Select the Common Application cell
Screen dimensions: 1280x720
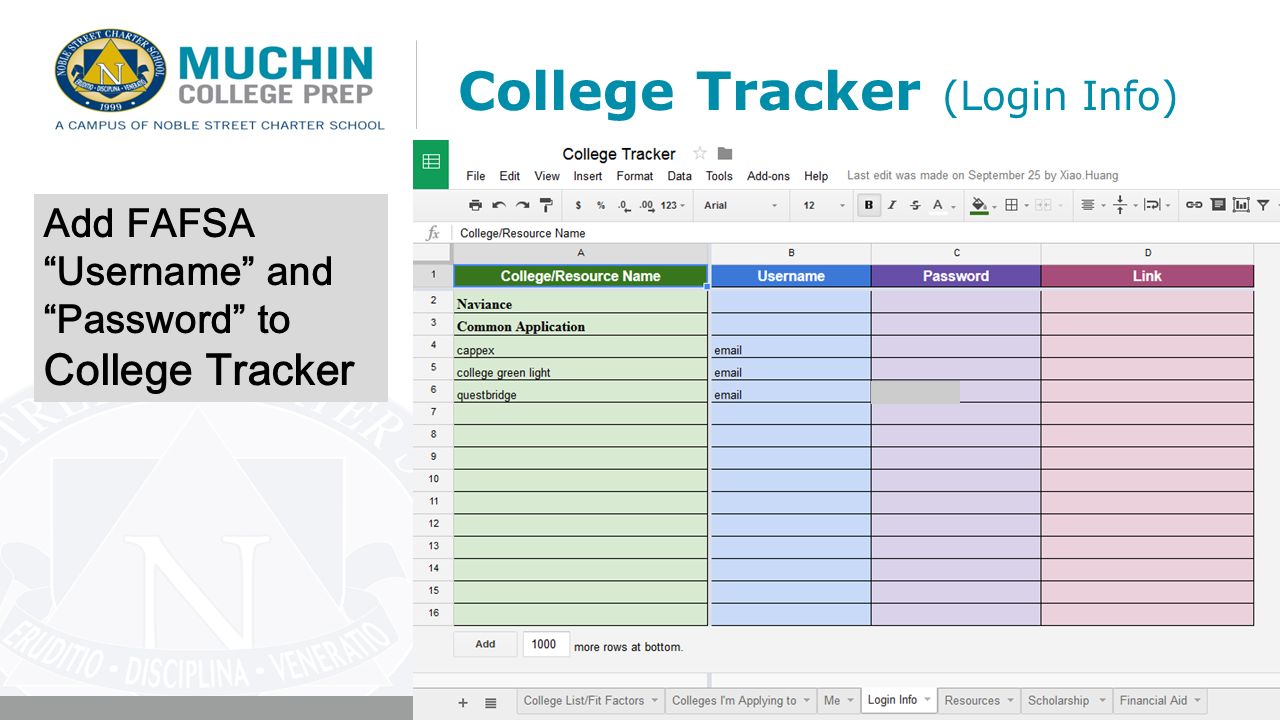pyautogui.click(x=581, y=326)
